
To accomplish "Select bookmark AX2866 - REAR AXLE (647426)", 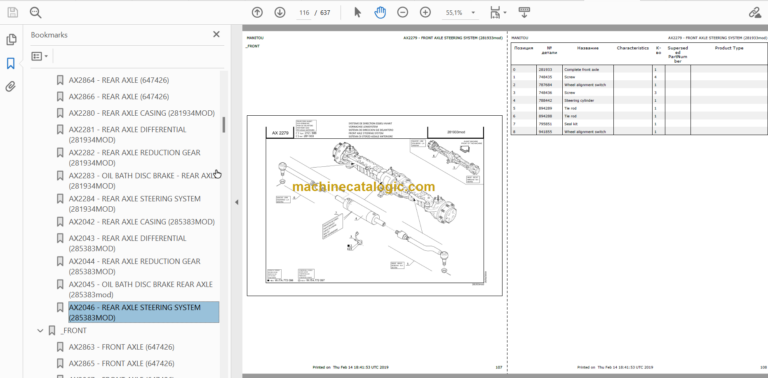I will [119, 96].
